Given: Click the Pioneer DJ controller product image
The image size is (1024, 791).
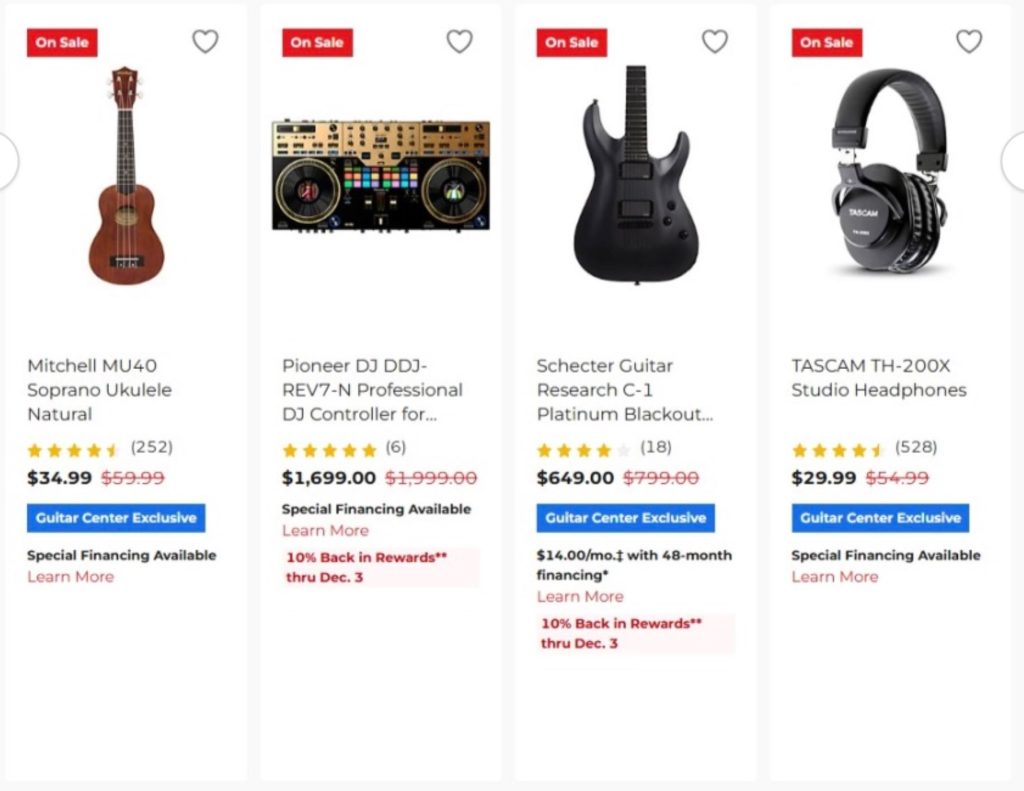Looking at the screenshot, I should pos(380,175).
